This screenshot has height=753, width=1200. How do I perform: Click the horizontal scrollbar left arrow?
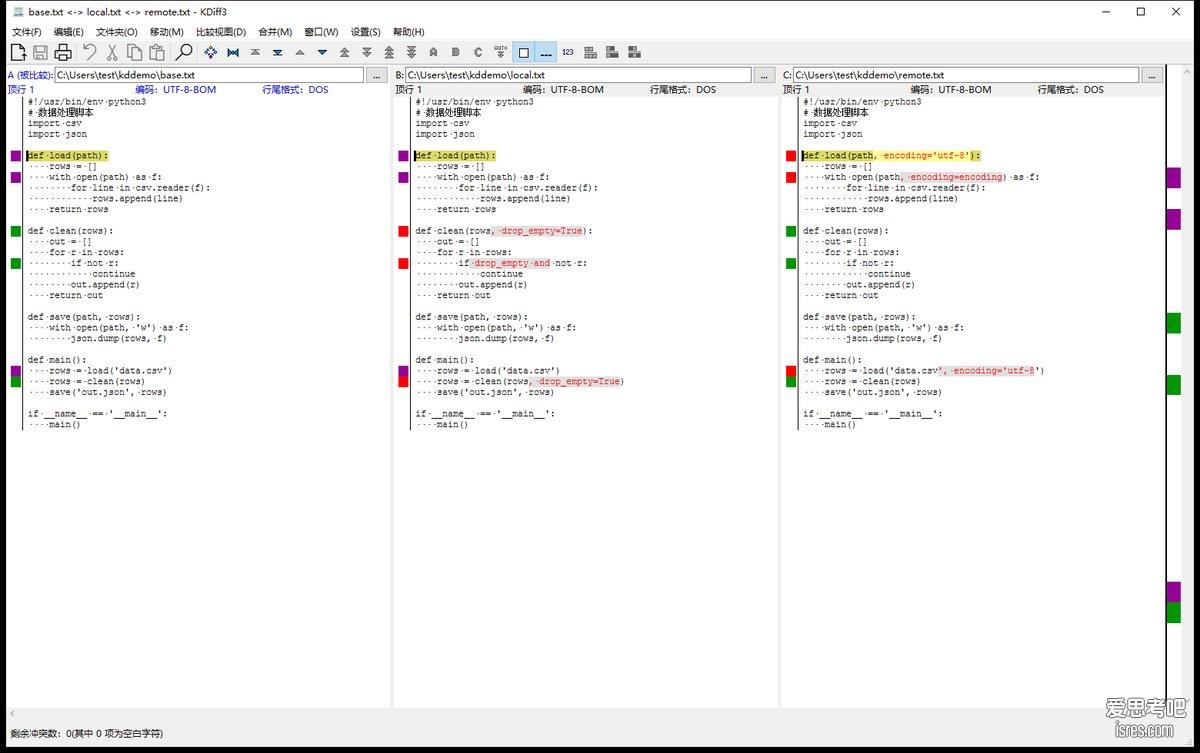coord(12,713)
